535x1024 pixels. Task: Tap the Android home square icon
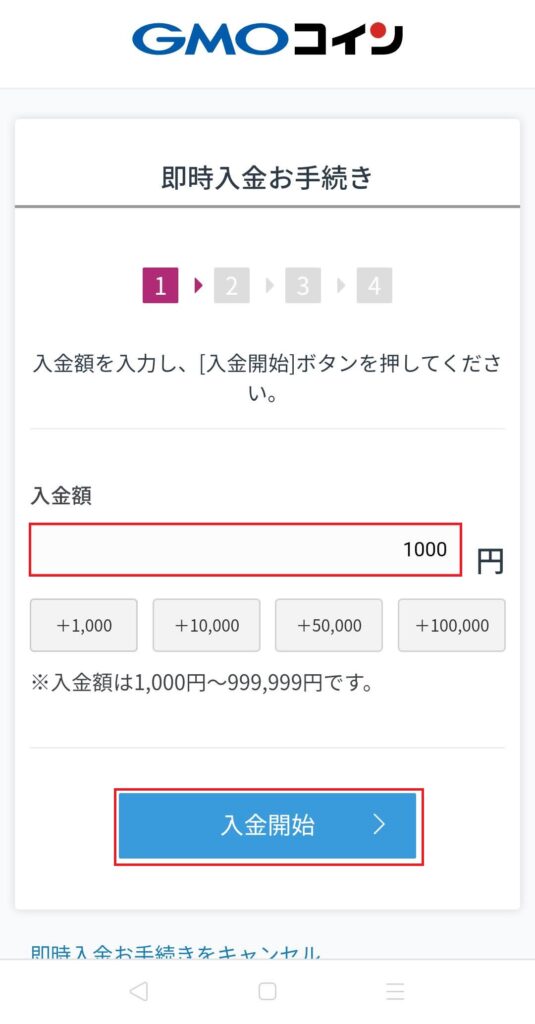point(267,991)
